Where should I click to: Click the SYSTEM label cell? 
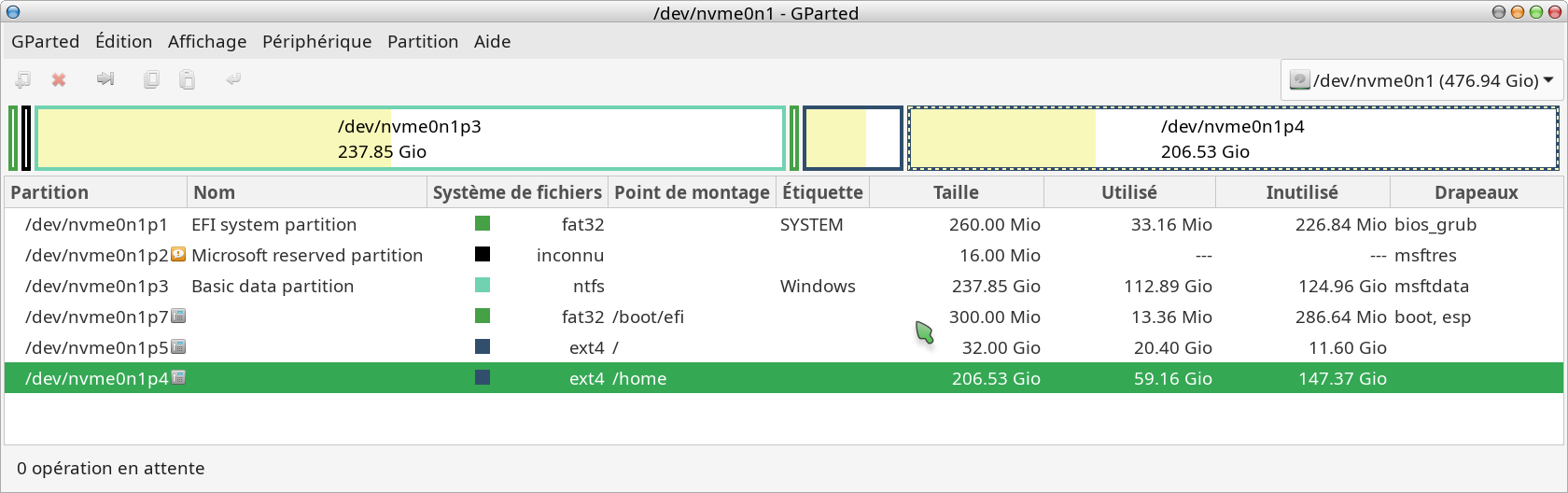[811, 224]
